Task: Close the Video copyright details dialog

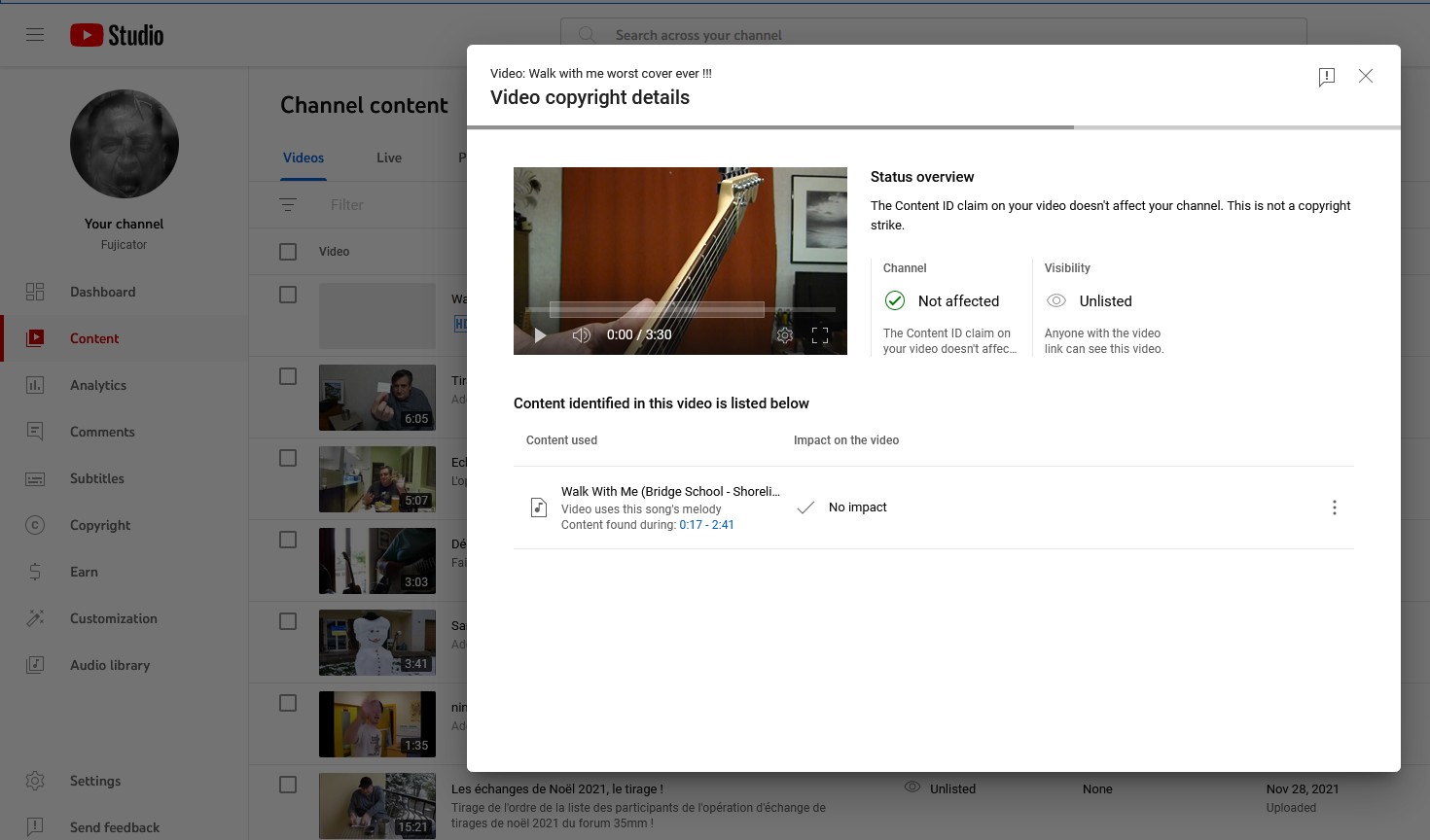Action: pos(1366,76)
